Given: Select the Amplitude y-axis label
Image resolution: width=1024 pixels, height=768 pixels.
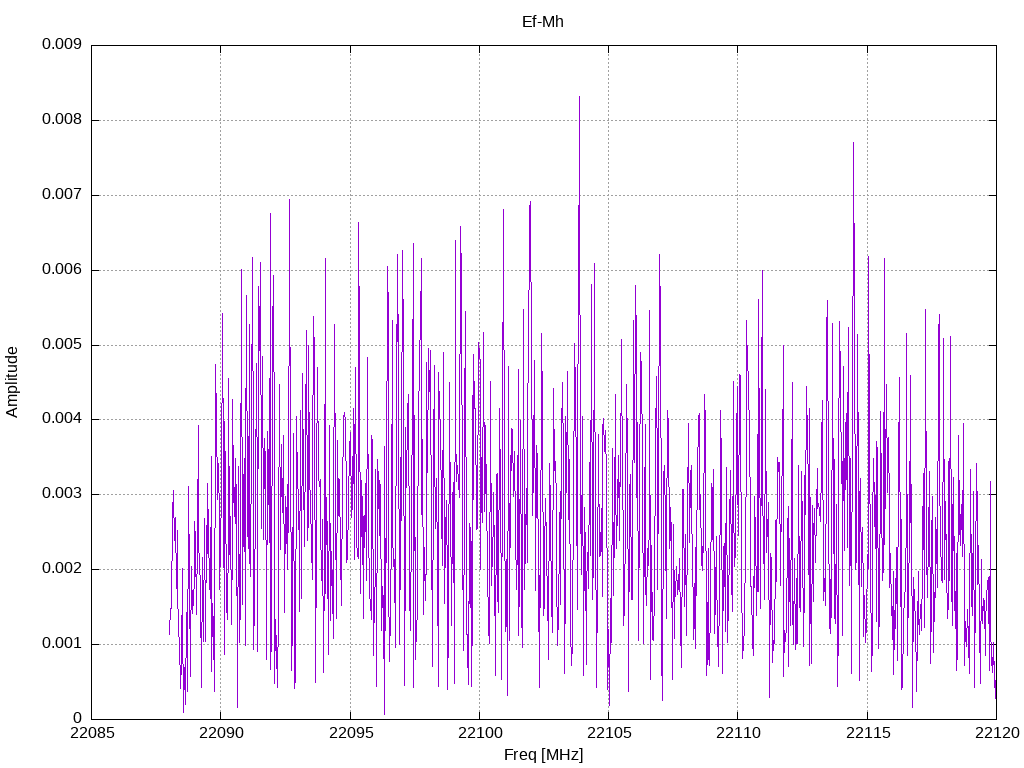Looking at the screenshot, I should (x=12, y=382).
